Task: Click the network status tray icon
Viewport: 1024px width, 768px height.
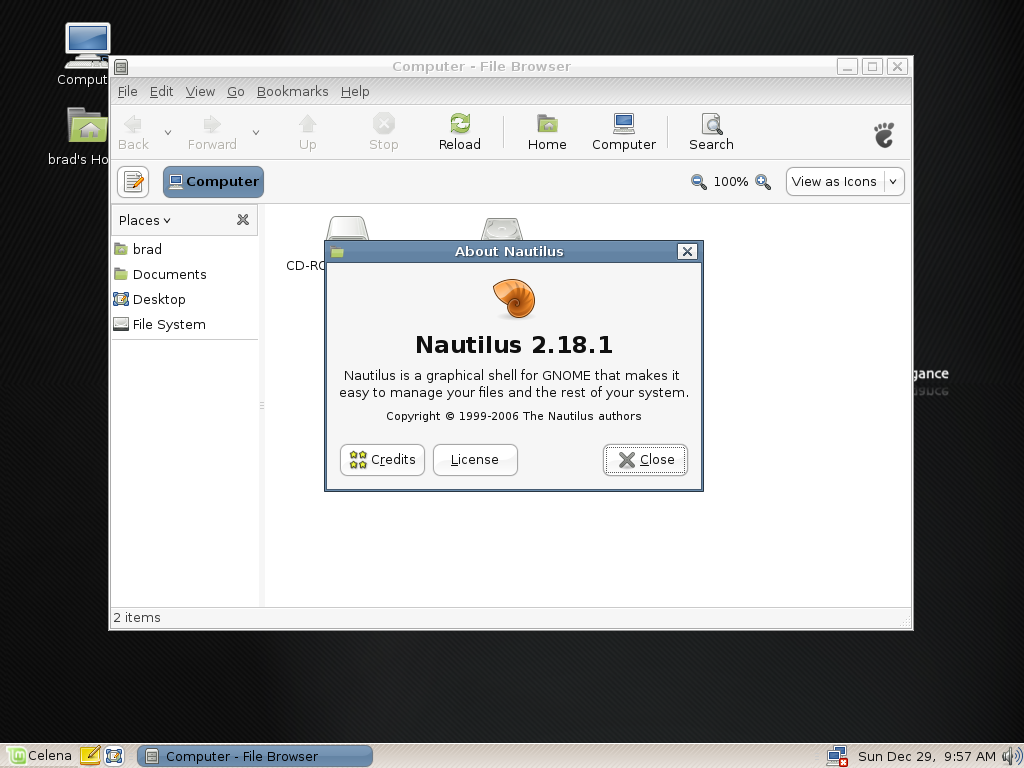Action: pyautogui.click(x=837, y=756)
